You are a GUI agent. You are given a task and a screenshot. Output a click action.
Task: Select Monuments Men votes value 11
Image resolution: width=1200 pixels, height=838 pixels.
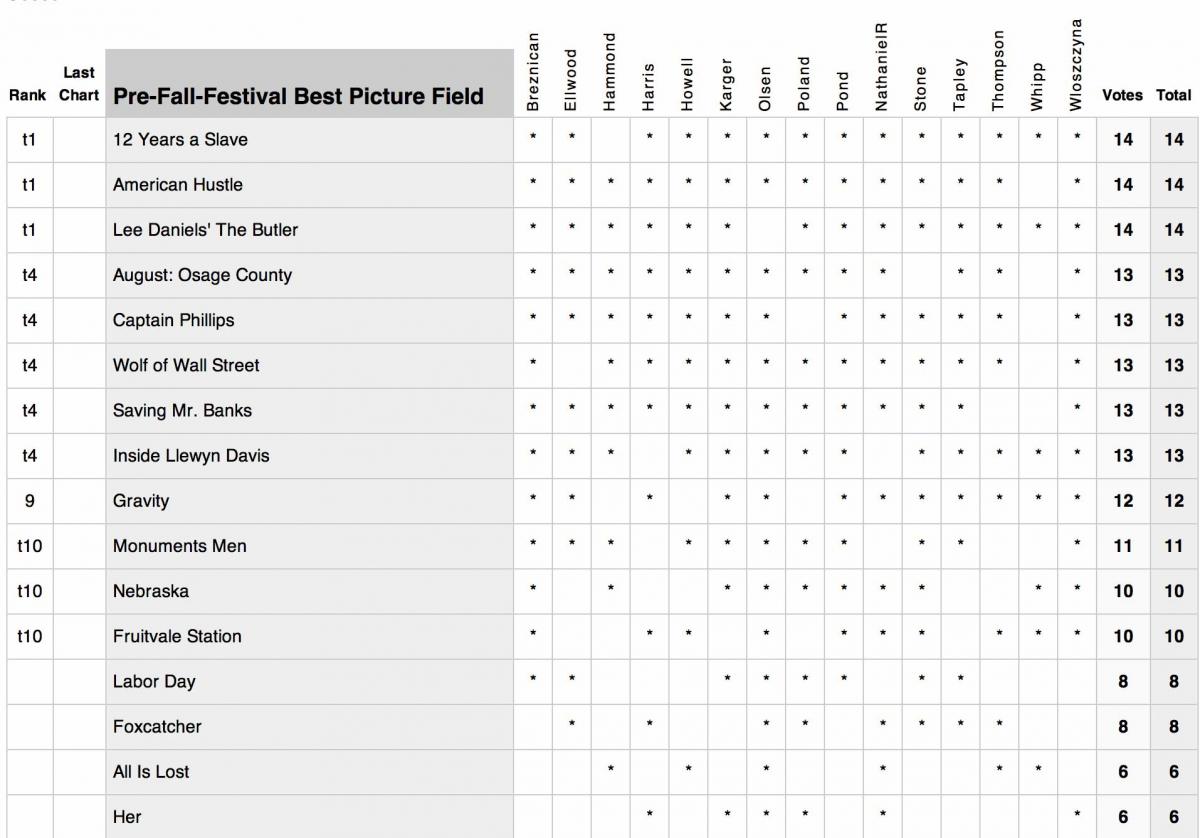[1123, 546]
